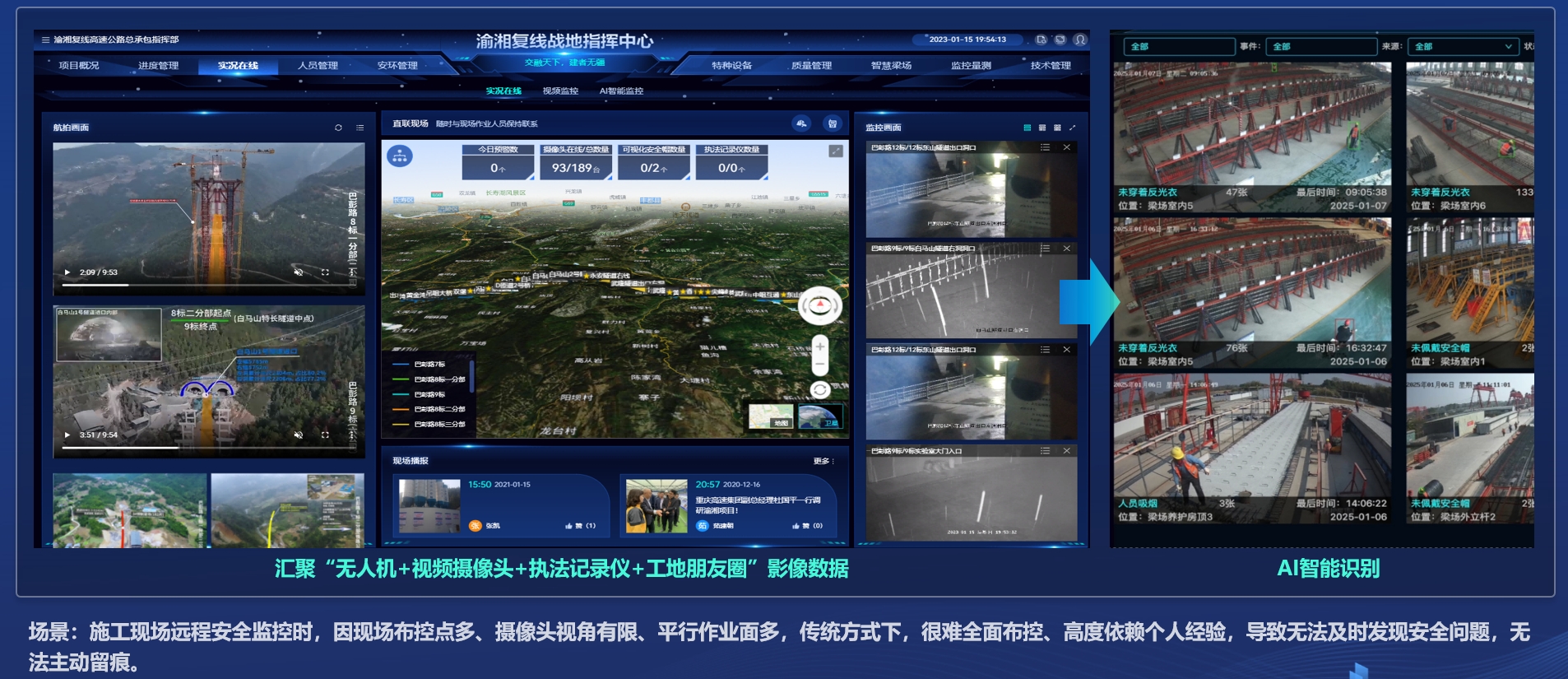Open the AI智能监控 sub-tab
The width and height of the screenshot is (1568, 679).
pyautogui.click(x=621, y=91)
